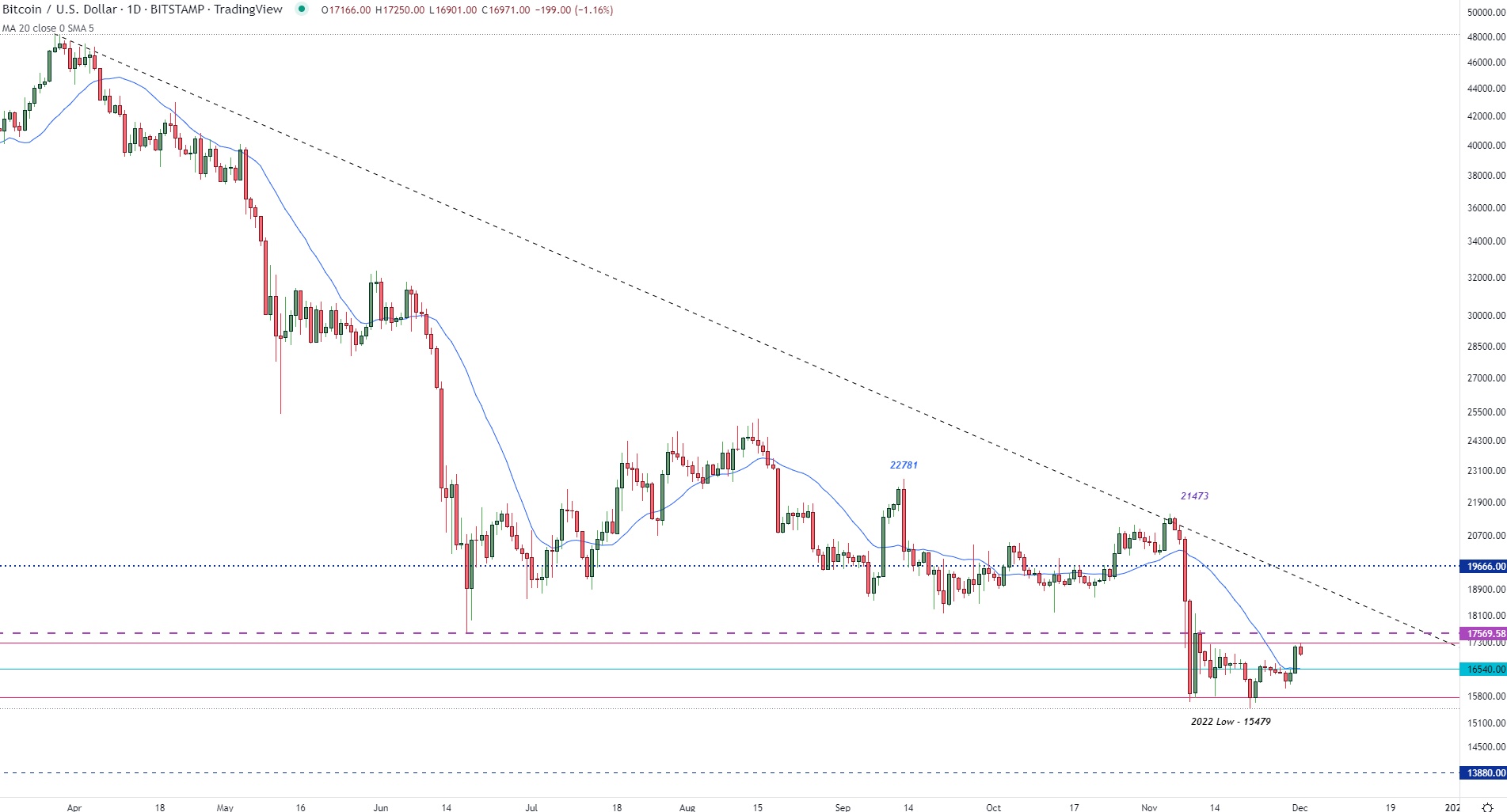
Task: Click the green market status dot
Action: click(302, 9)
